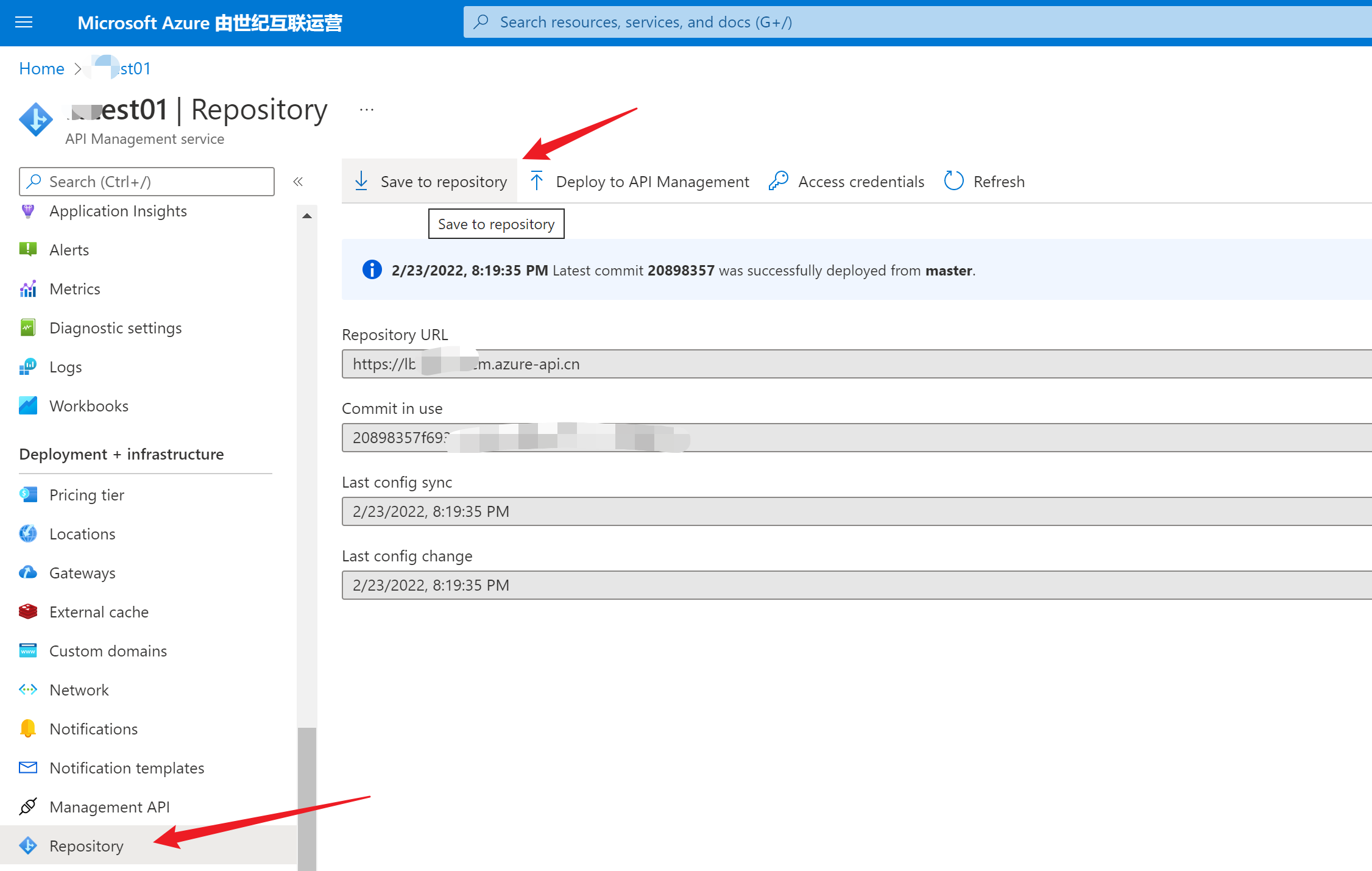Select Pricing tier in the sidebar
Image resolution: width=1372 pixels, height=871 pixels.
[x=87, y=495]
